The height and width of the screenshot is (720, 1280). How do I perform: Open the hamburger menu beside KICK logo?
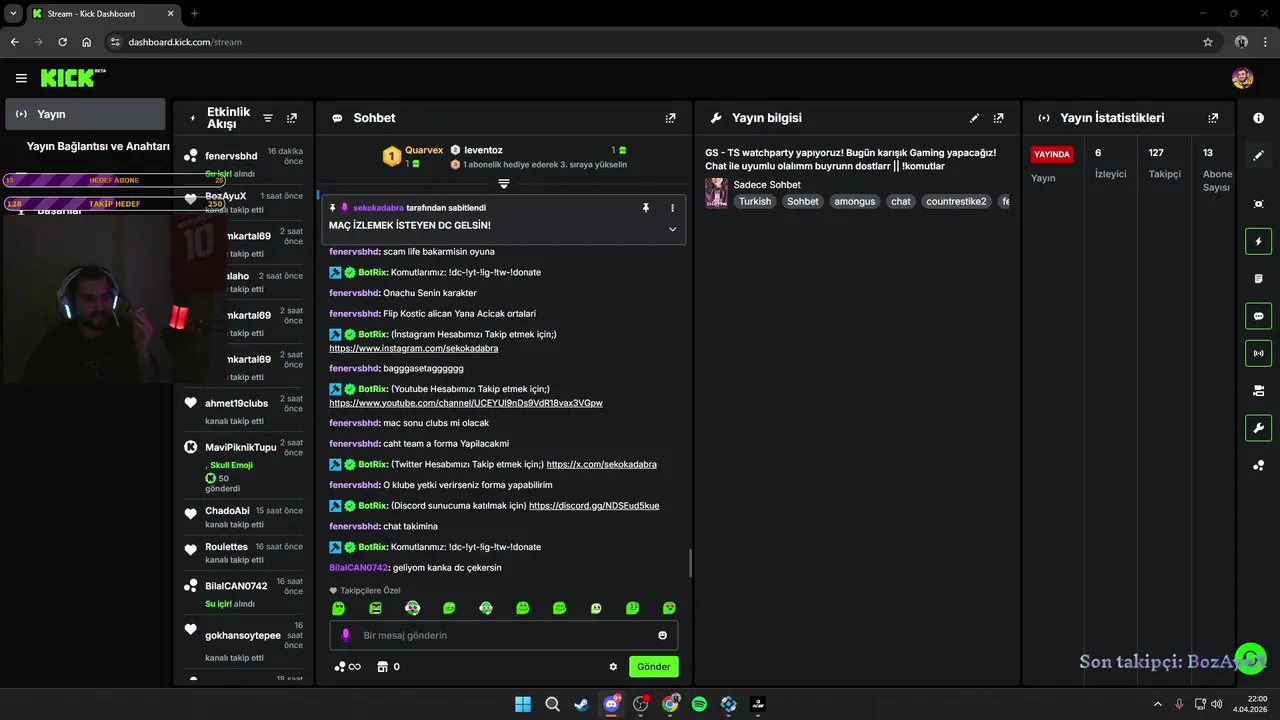coord(21,78)
